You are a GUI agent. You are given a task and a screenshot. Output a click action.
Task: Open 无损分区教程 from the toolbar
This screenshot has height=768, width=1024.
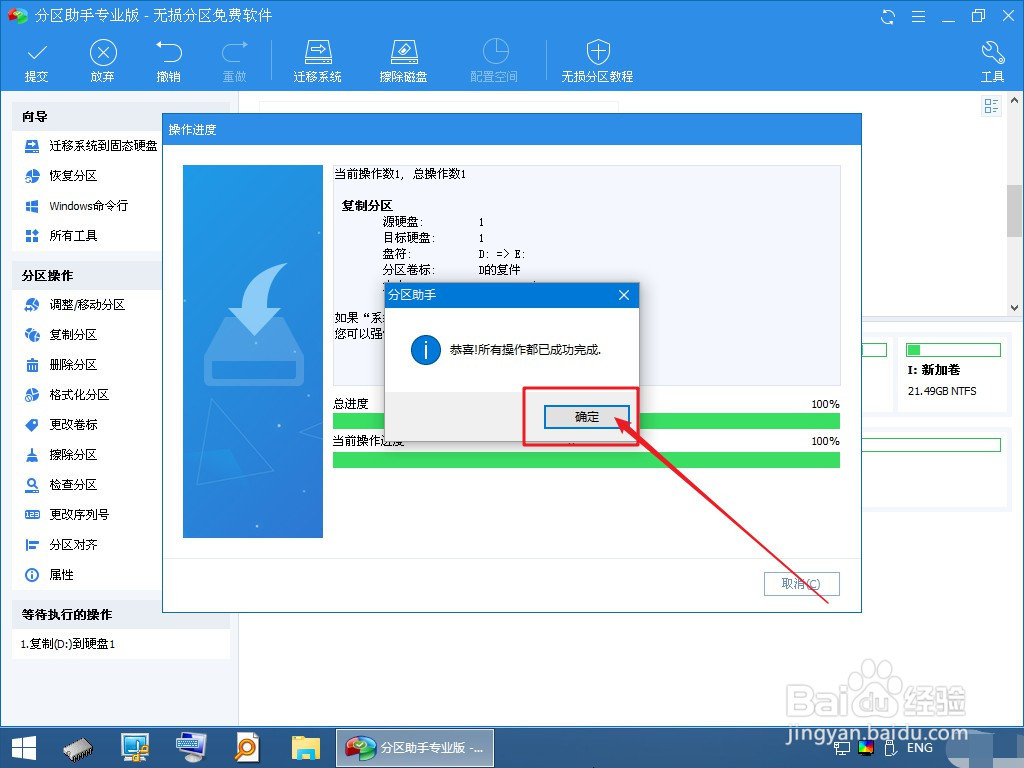[598, 62]
